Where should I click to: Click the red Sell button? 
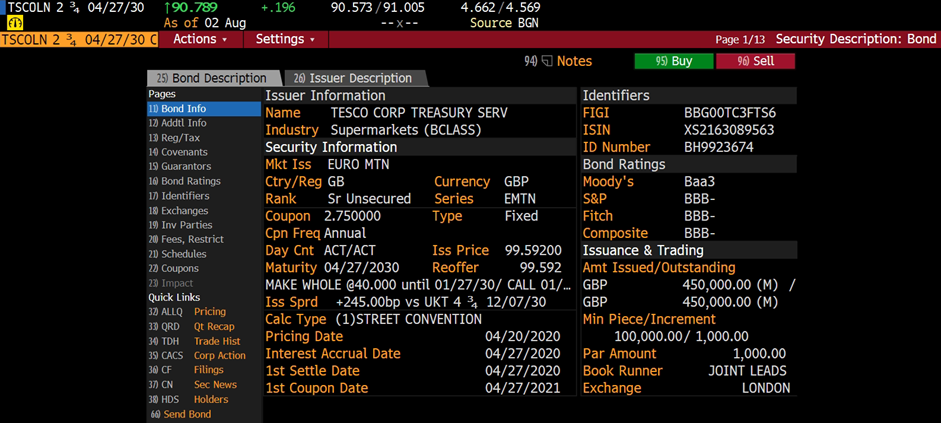point(756,61)
